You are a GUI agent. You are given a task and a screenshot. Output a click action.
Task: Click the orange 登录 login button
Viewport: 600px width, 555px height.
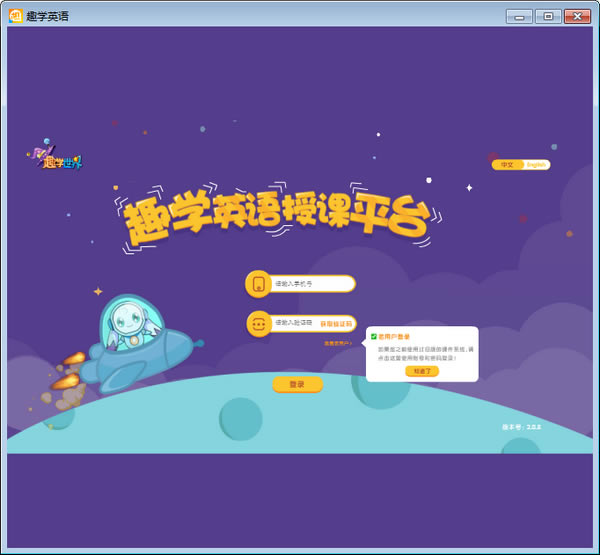pos(297,384)
